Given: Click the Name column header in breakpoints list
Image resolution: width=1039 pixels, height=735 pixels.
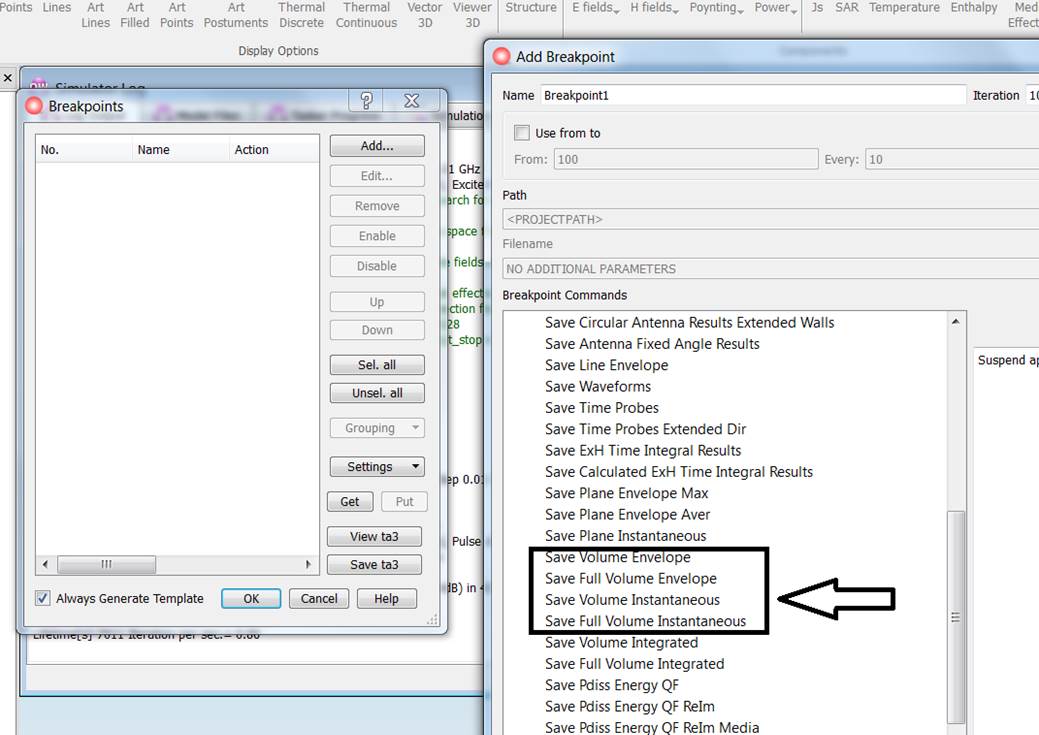Looking at the screenshot, I should [180, 150].
